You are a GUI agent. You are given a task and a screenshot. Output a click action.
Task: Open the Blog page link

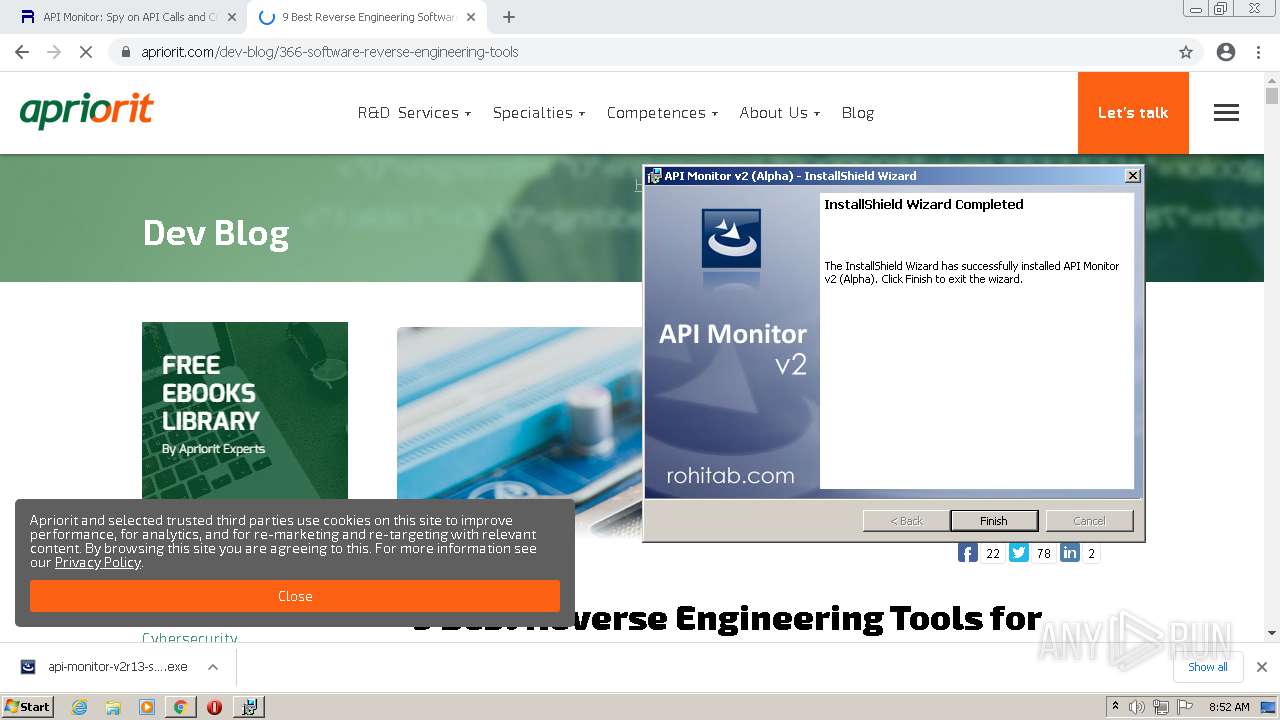point(858,113)
